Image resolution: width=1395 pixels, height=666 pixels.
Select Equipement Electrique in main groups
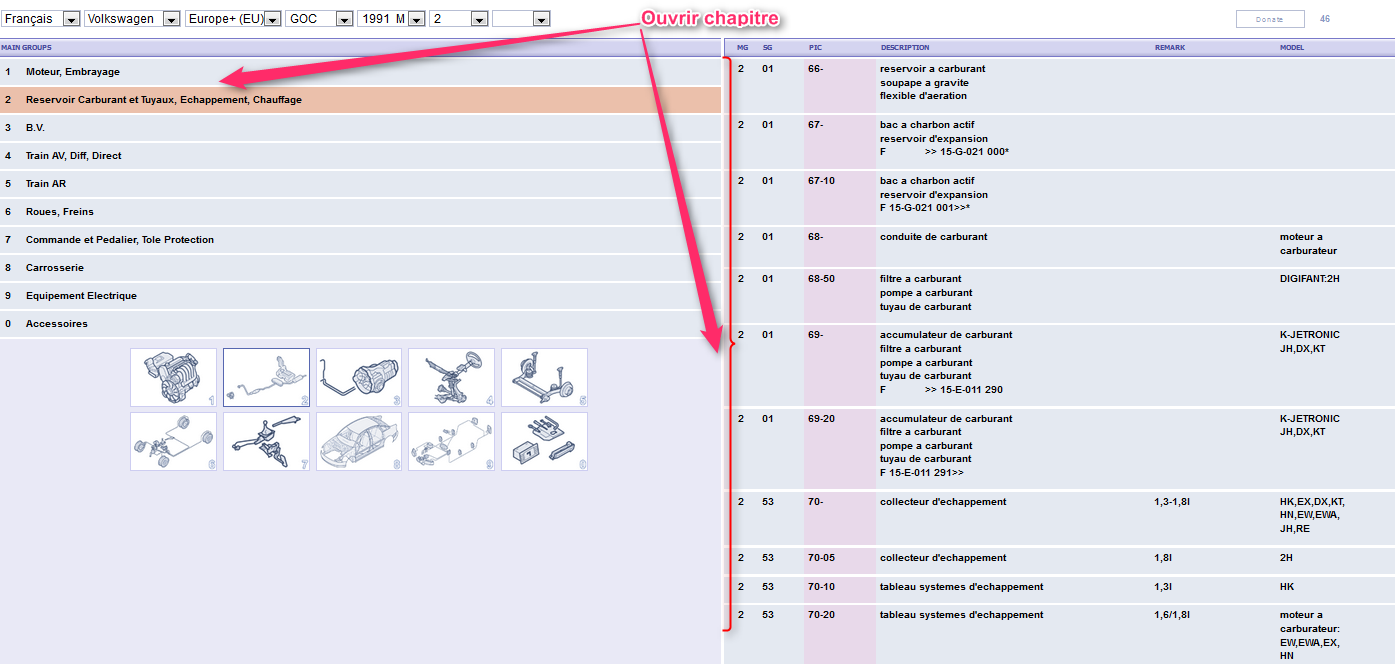(82, 296)
